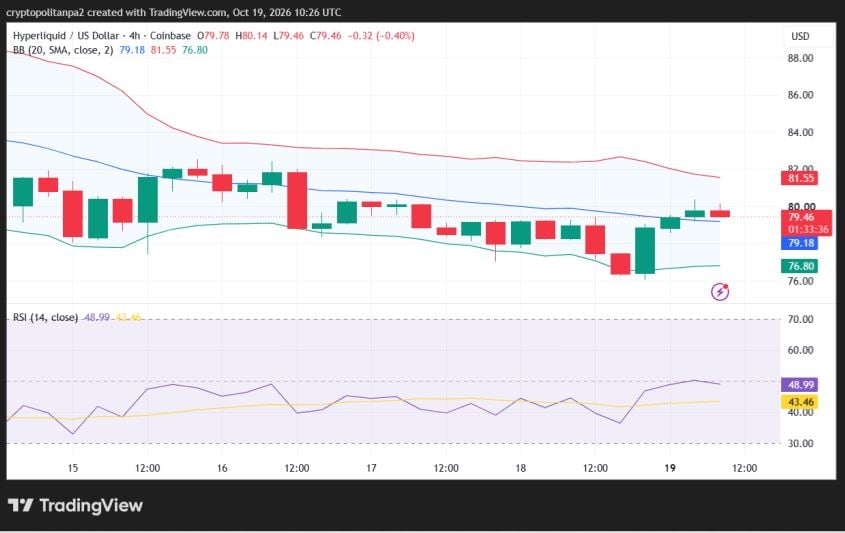Click the 70.00 RSI axis level

800,320
